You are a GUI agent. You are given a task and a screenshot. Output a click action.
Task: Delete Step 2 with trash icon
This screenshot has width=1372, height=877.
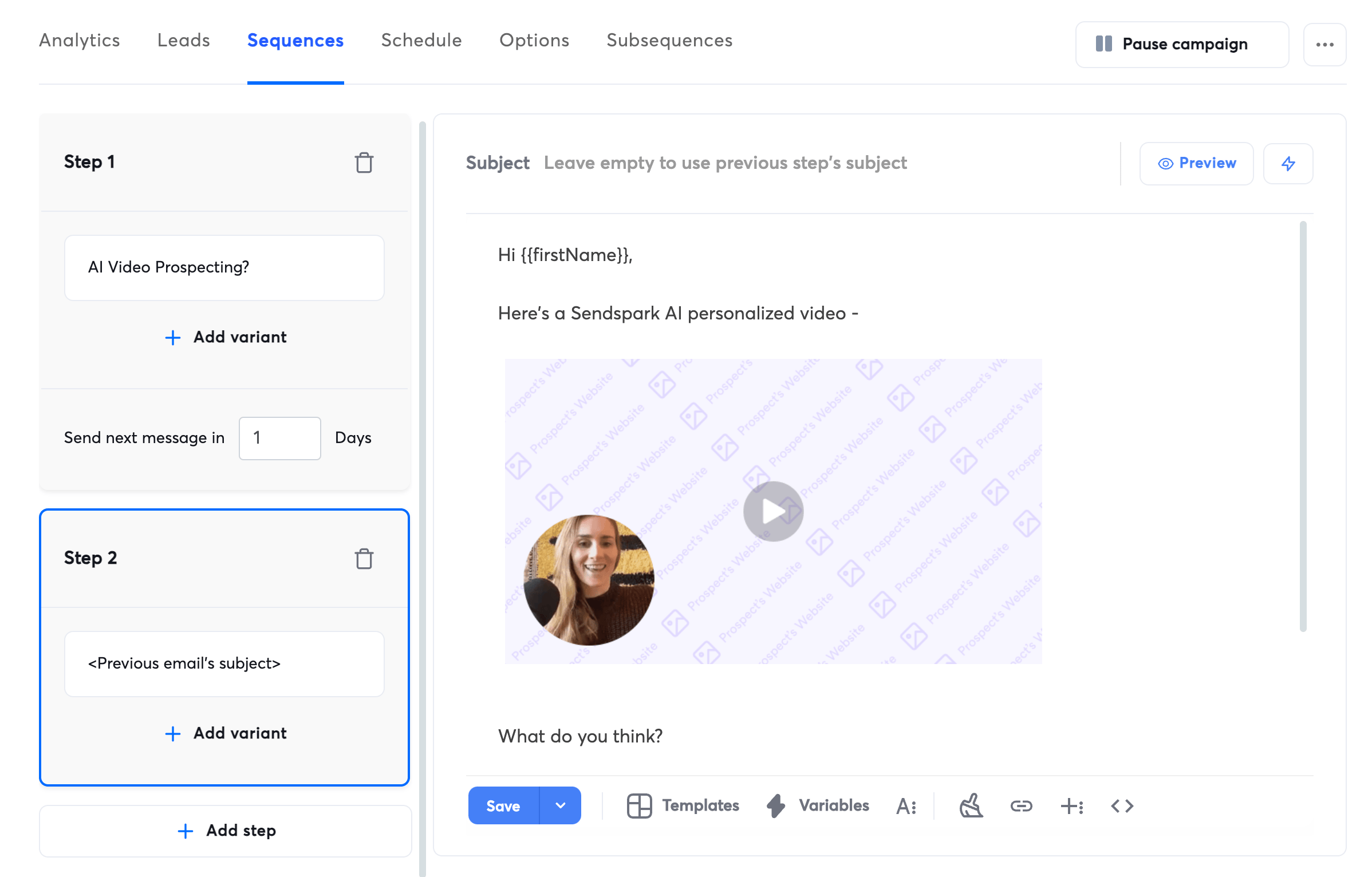(x=364, y=559)
